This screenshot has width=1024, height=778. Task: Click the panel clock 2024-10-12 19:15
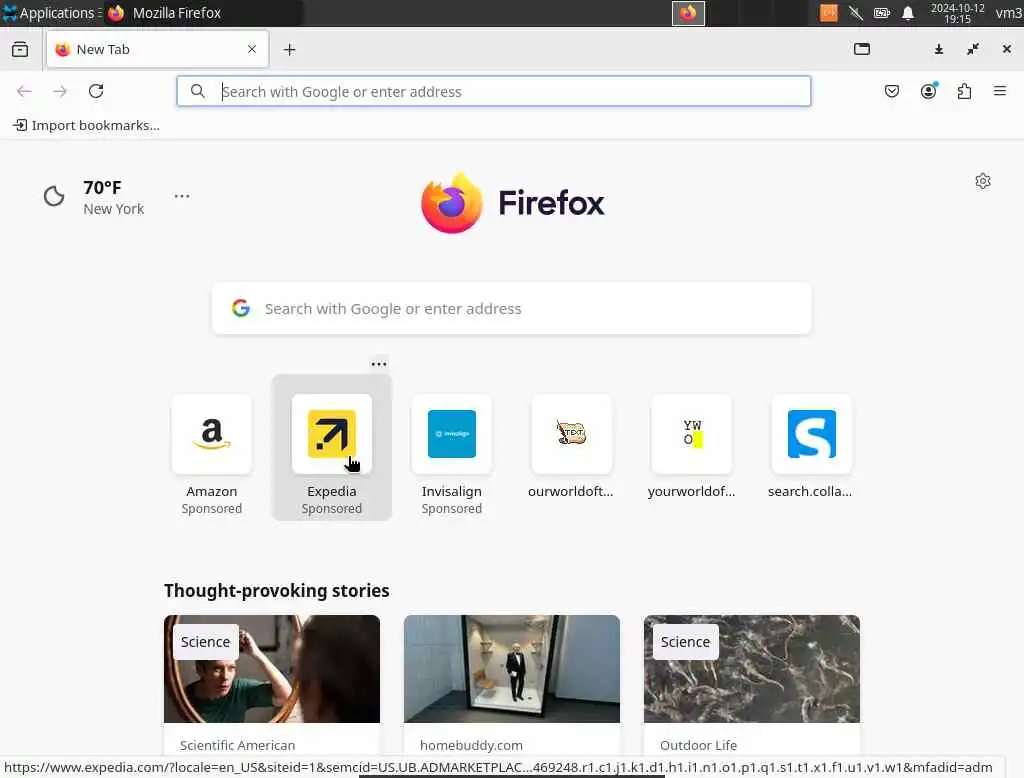957,13
